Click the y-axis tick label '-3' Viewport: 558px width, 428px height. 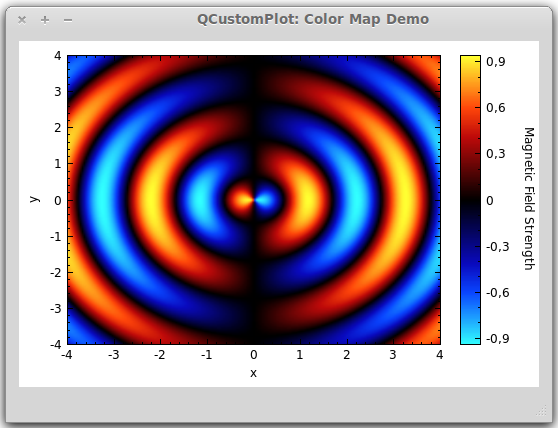coord(56,308)
